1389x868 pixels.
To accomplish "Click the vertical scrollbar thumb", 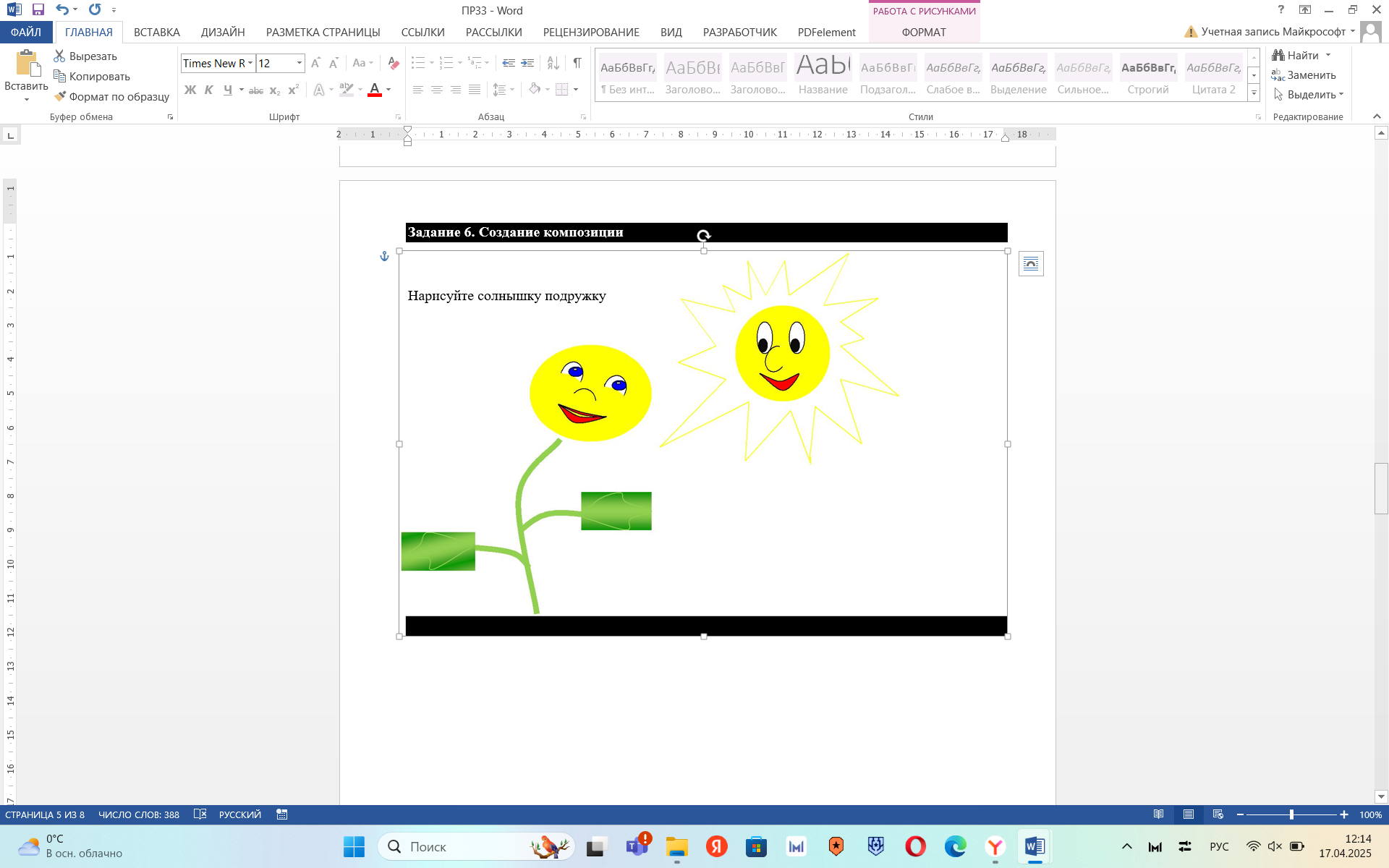I will [1381, 488].
